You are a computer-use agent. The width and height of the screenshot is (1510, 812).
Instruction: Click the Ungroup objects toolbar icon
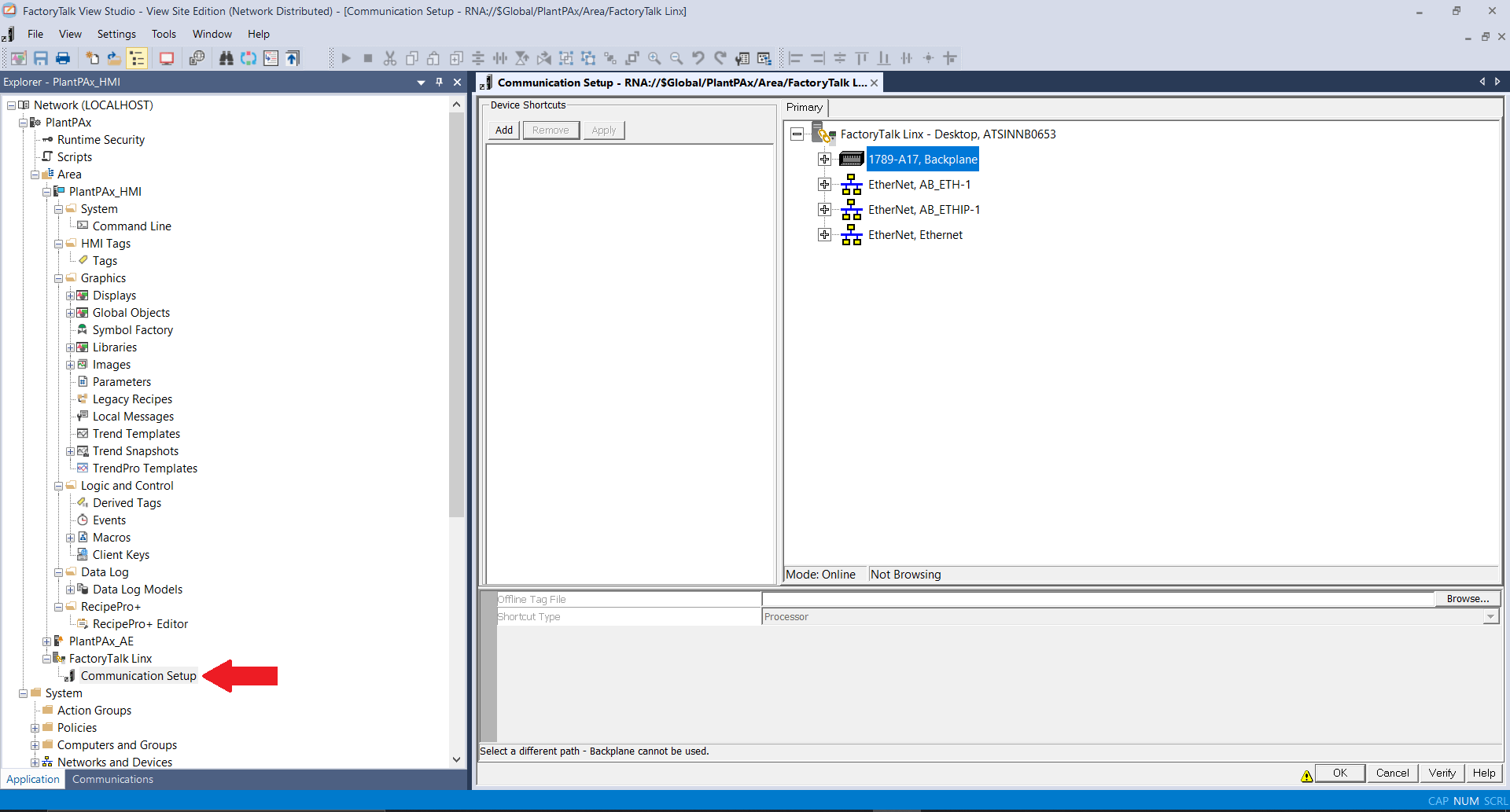pyautogui.click(x=588, y=58)
